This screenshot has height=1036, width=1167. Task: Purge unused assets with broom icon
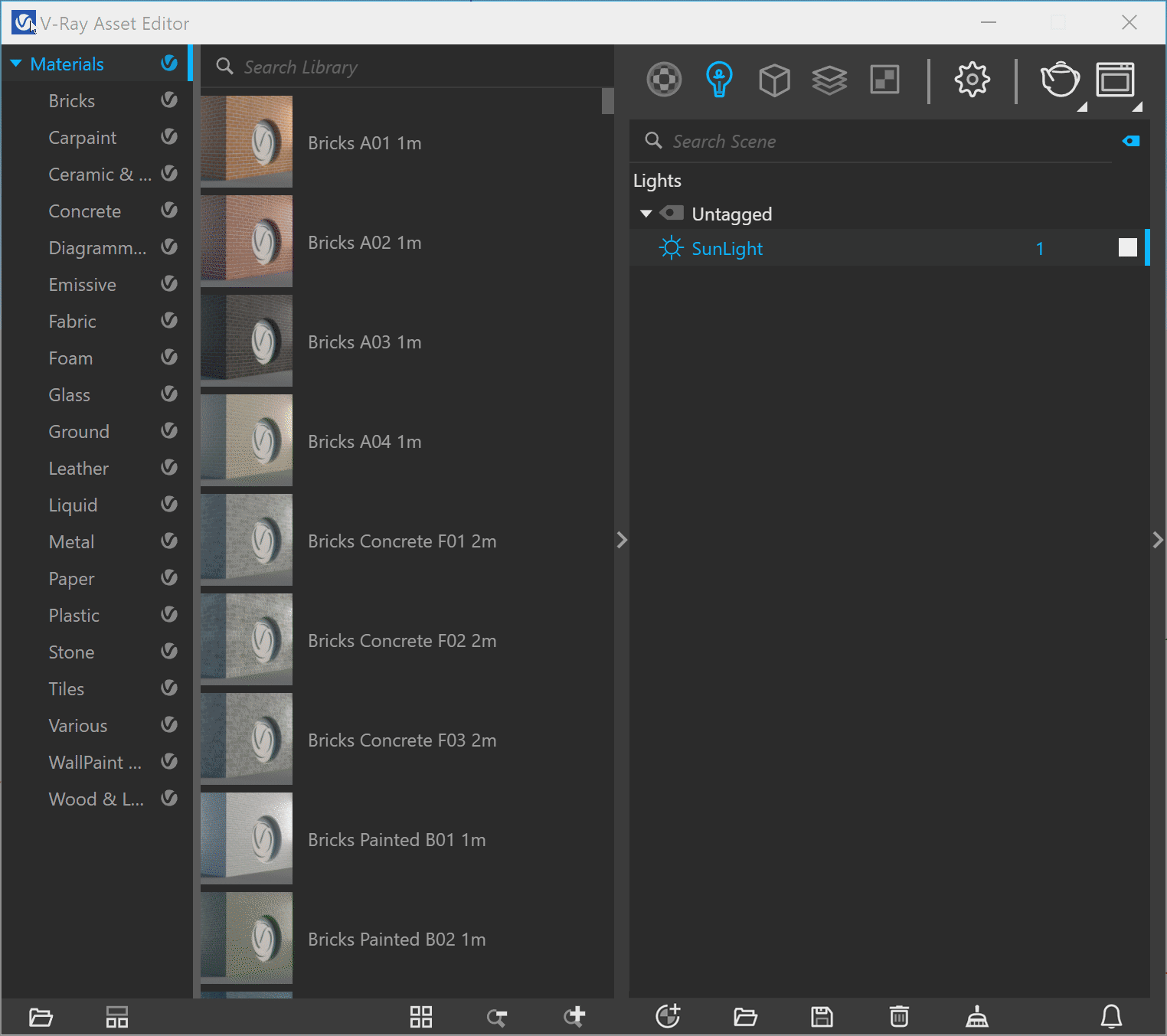pos(977,1017)
